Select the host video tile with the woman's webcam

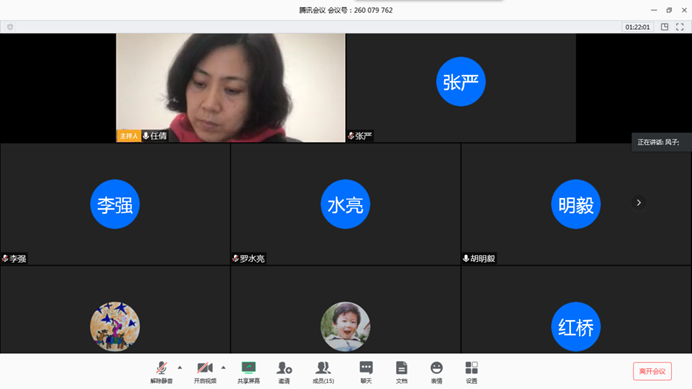[x=230, y=88]
